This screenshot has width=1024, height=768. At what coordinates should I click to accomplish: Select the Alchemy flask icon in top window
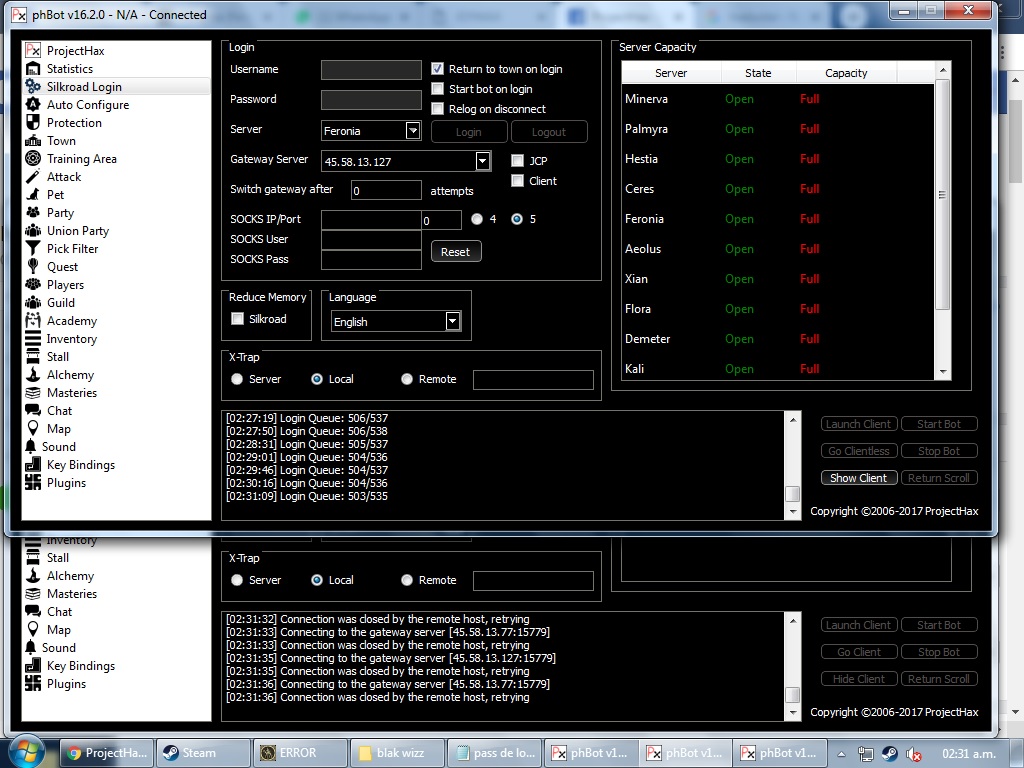point(33,375)
